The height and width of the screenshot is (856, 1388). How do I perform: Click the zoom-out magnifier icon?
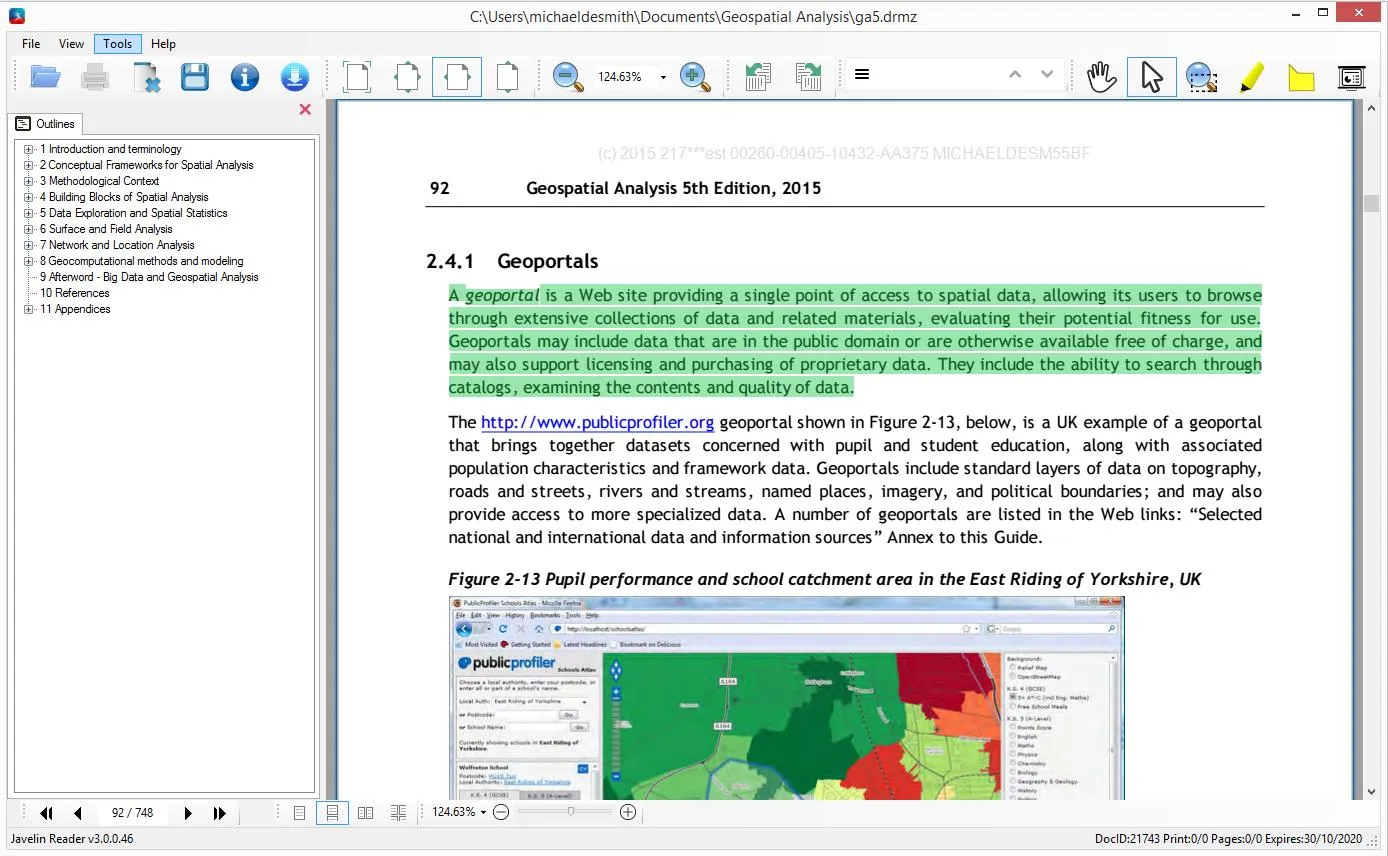tap(567, 76)
